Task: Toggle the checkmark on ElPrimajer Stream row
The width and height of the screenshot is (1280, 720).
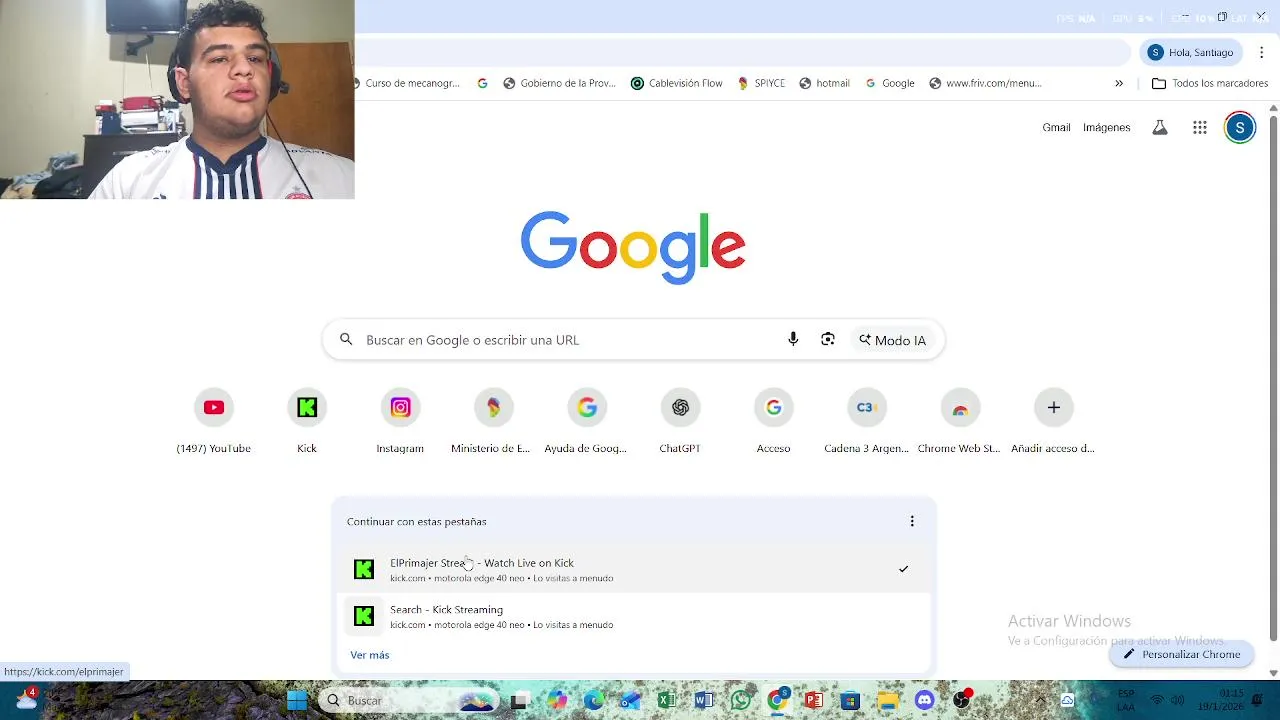Action: click(x=903, y=569)
